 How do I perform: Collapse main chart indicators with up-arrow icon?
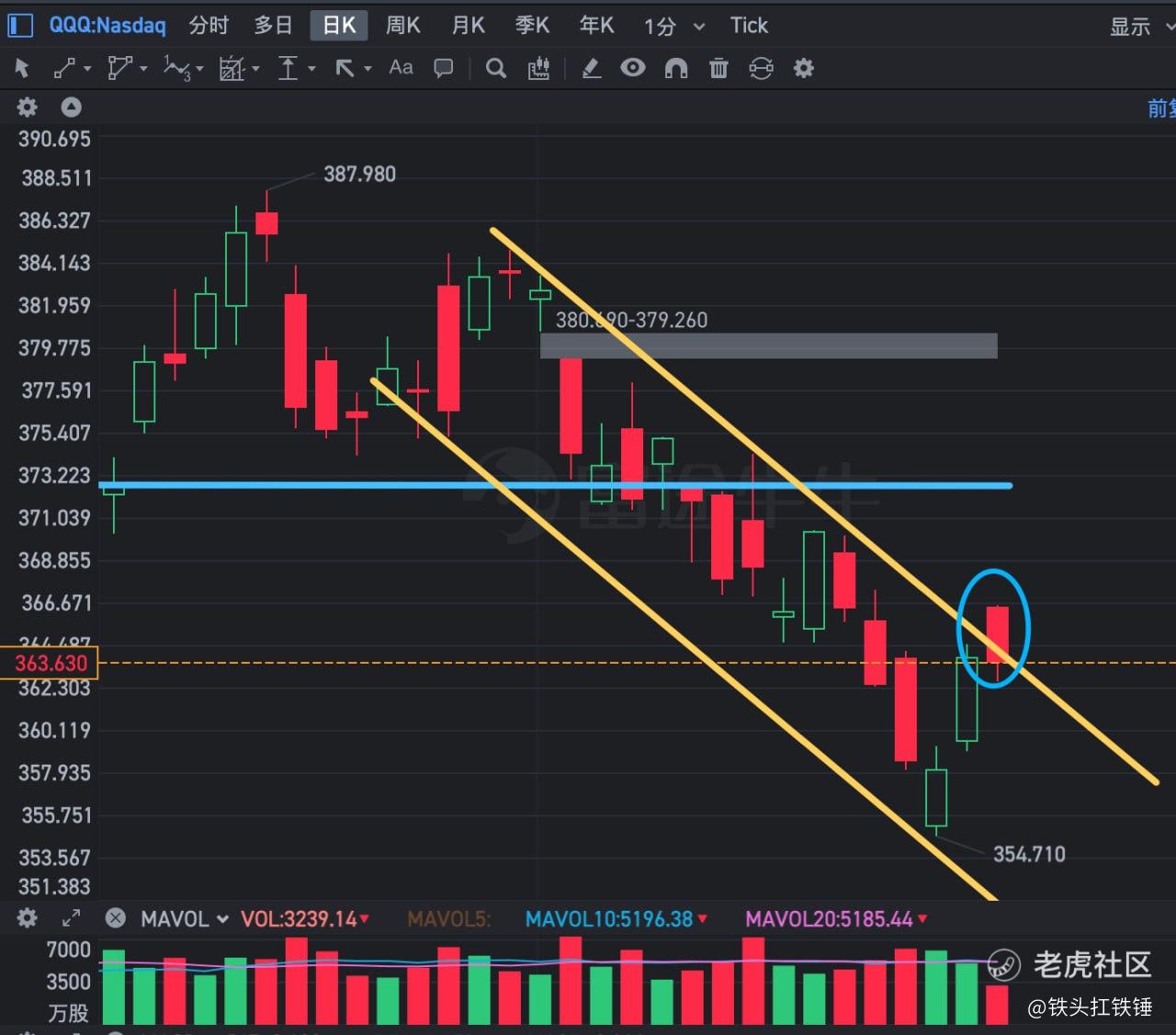[x=71, y=108]
